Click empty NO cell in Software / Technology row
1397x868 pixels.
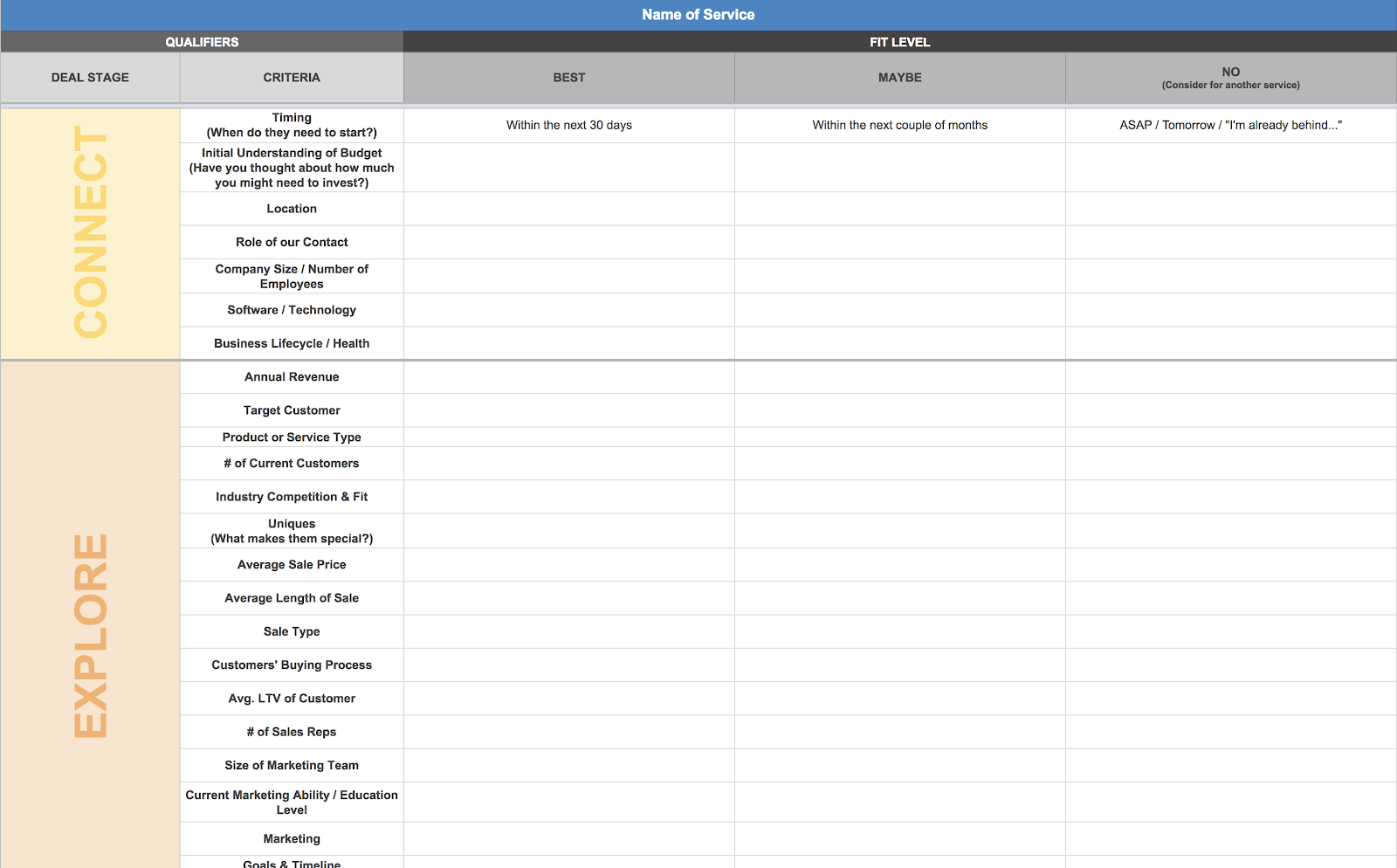click(x=1231, y=310)
